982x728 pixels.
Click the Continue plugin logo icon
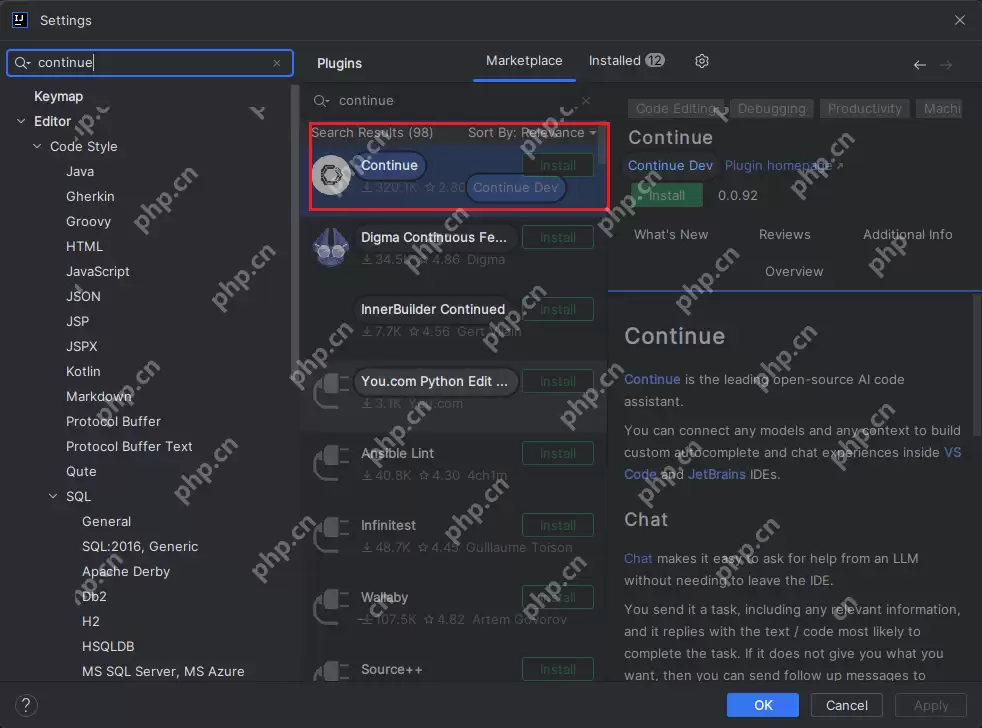[330, 175]
